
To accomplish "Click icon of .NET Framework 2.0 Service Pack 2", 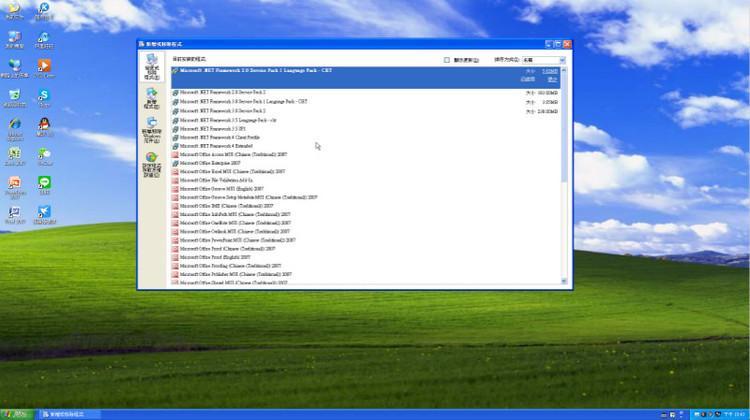I will point(175,92).
